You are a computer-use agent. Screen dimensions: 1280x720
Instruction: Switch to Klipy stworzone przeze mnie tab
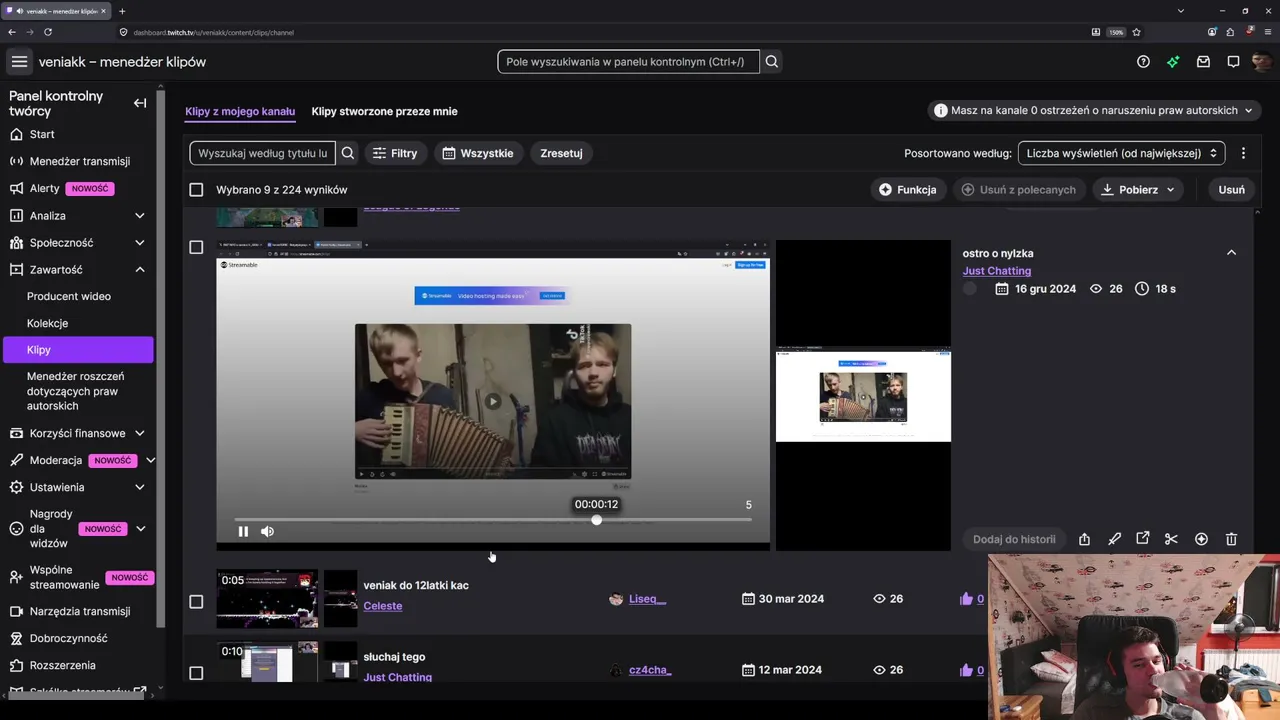[384, 111]
